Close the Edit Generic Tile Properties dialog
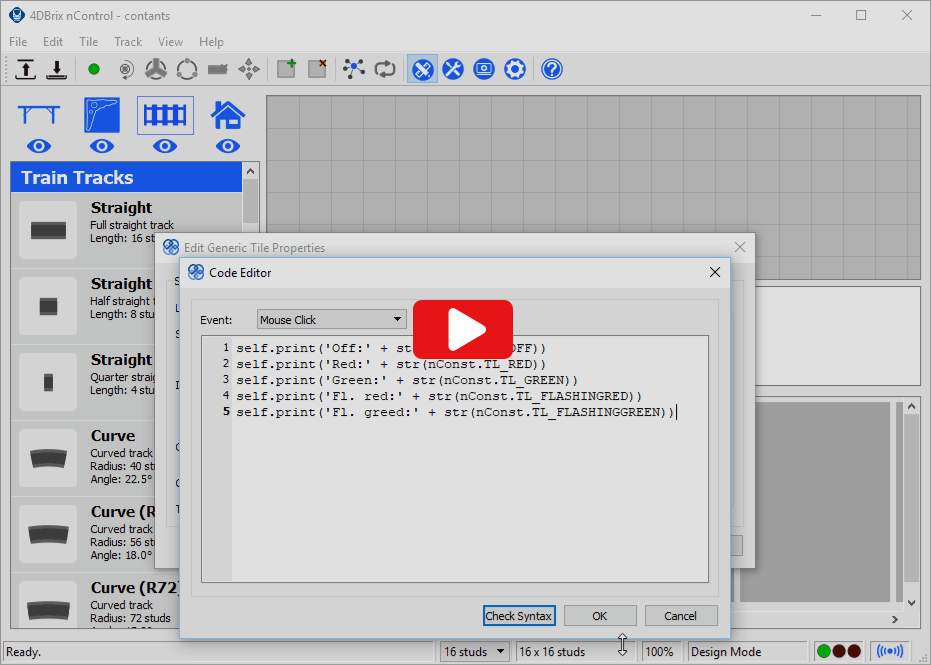The width and height of the screenshot is (931, 665). coord(740,247)
